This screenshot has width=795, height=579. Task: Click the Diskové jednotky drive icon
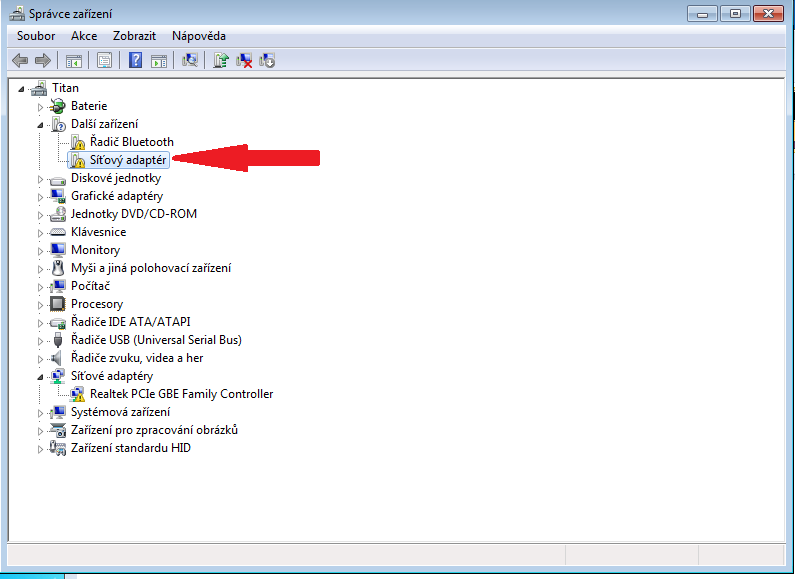coord(58,179)
